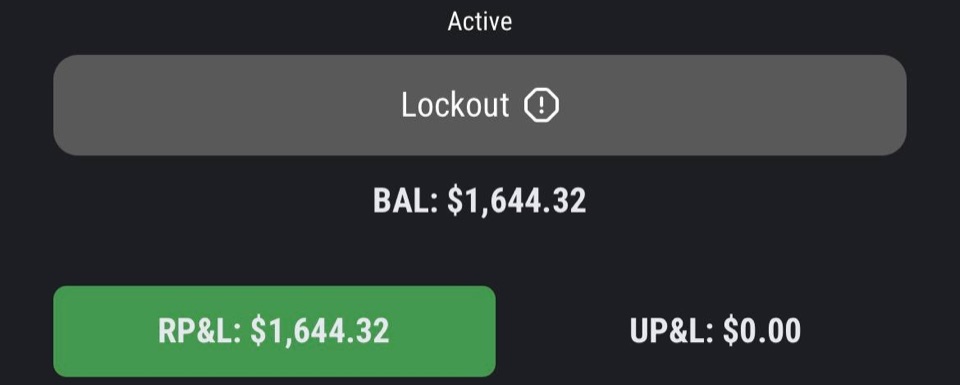Viewport: 960px width, 385px height.
Task: Select the gray Lockout button
Action: click(x=480, y=105)
